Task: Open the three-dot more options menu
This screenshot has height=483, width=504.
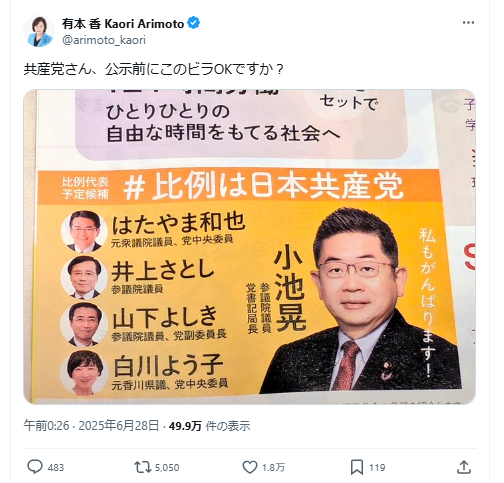Action: point(468,23)
